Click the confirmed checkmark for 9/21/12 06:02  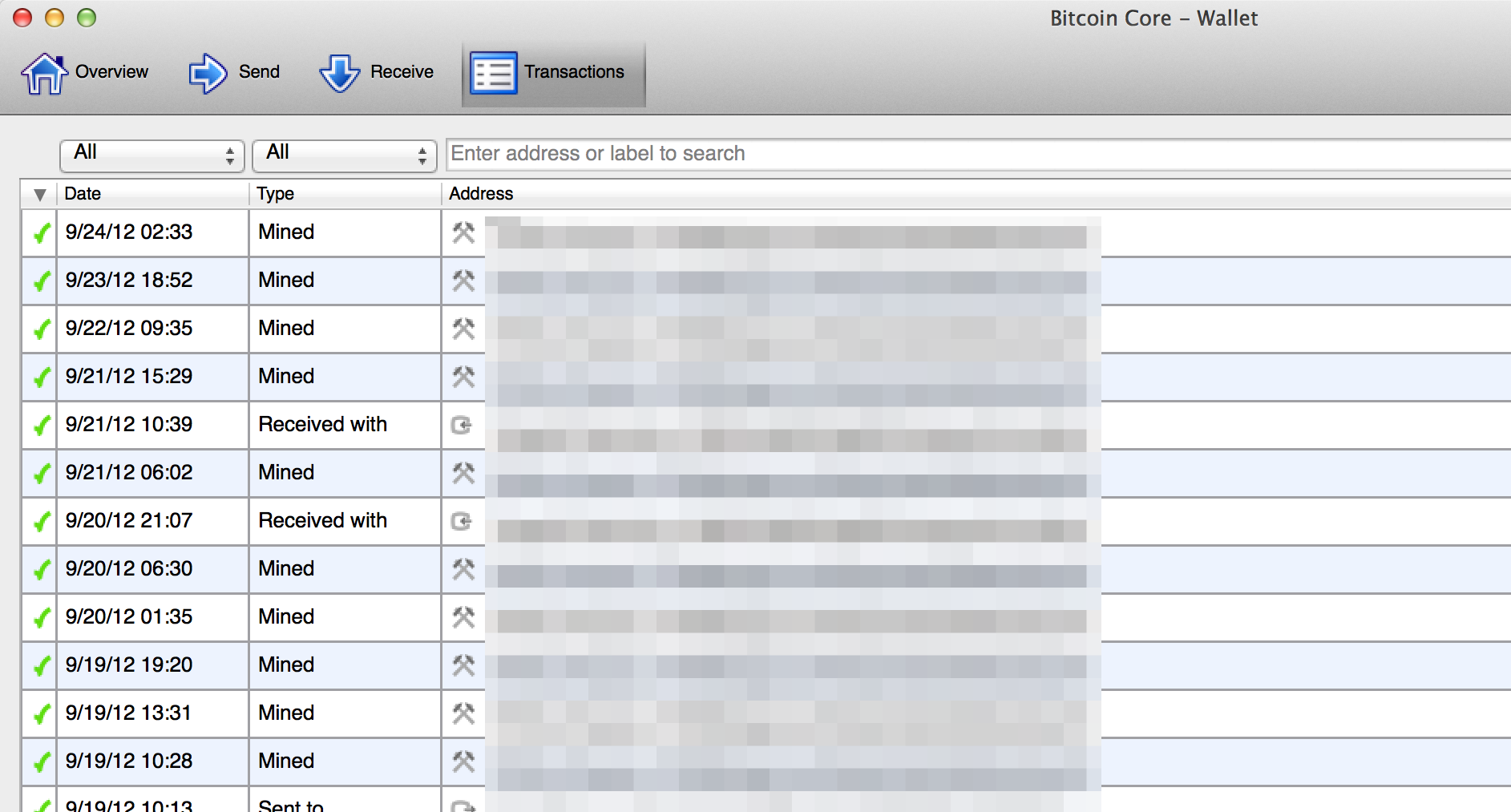point(41,473)
